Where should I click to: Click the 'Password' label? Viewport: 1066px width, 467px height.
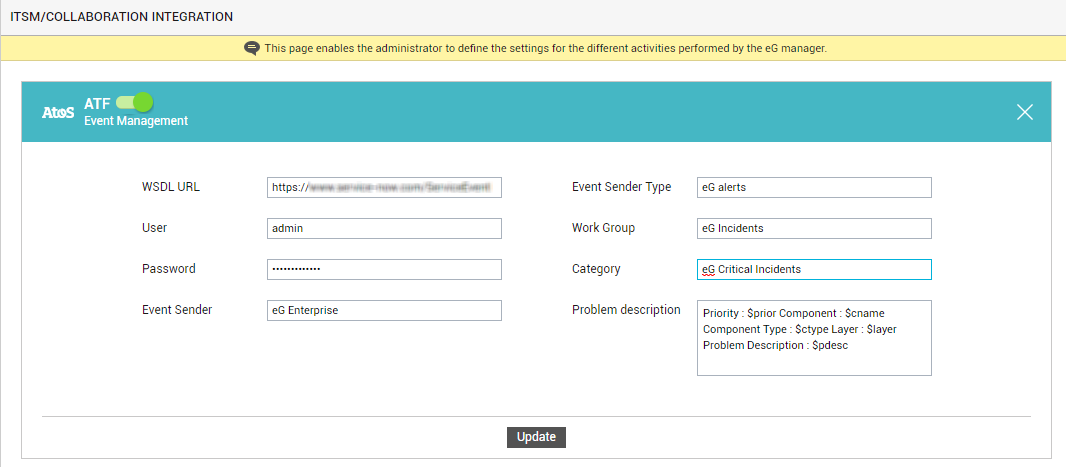pos(169,269)
